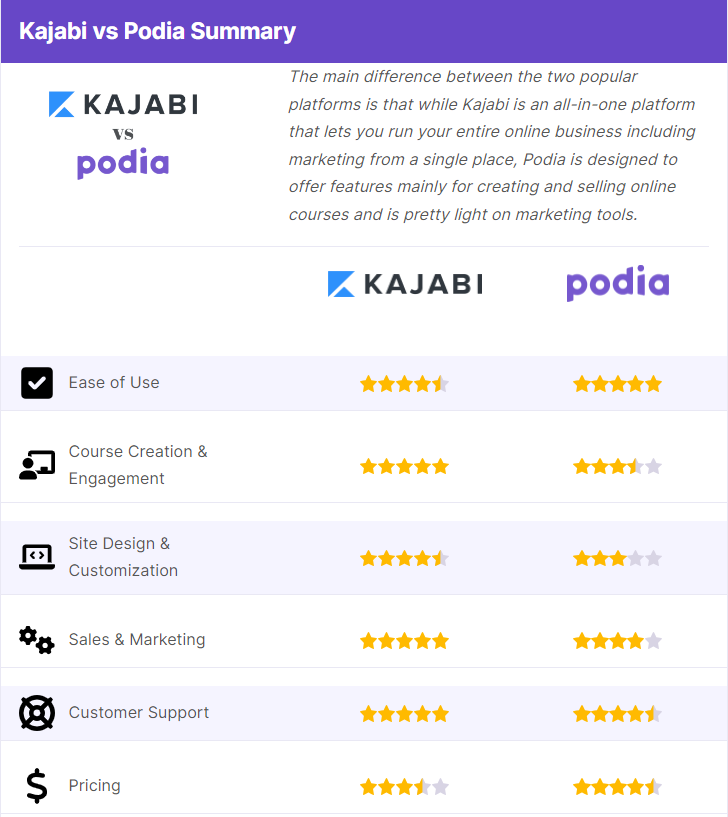
Task: Click the Site Design laptop code icon
Action: pos(37,557)
